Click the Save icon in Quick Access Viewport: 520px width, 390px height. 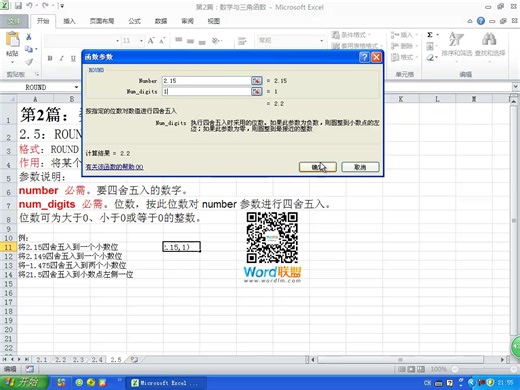tap(18, 6)
